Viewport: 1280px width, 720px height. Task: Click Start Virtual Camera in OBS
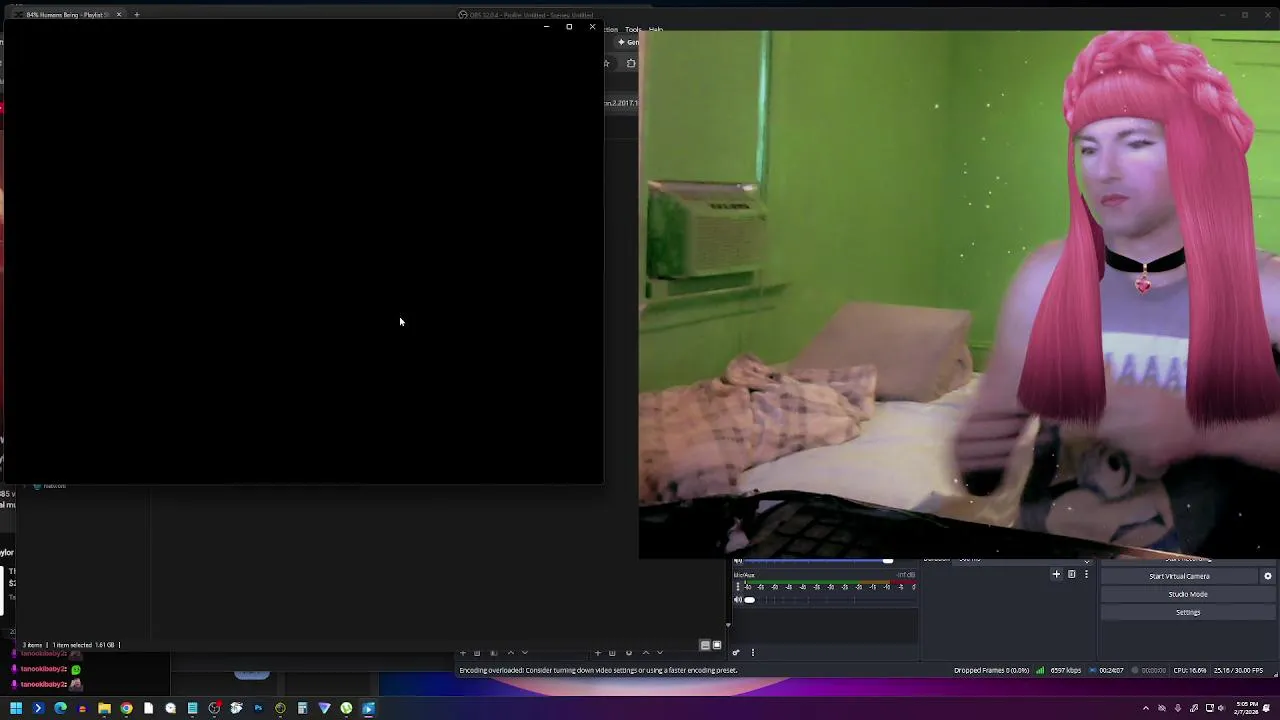[1179, 576]
